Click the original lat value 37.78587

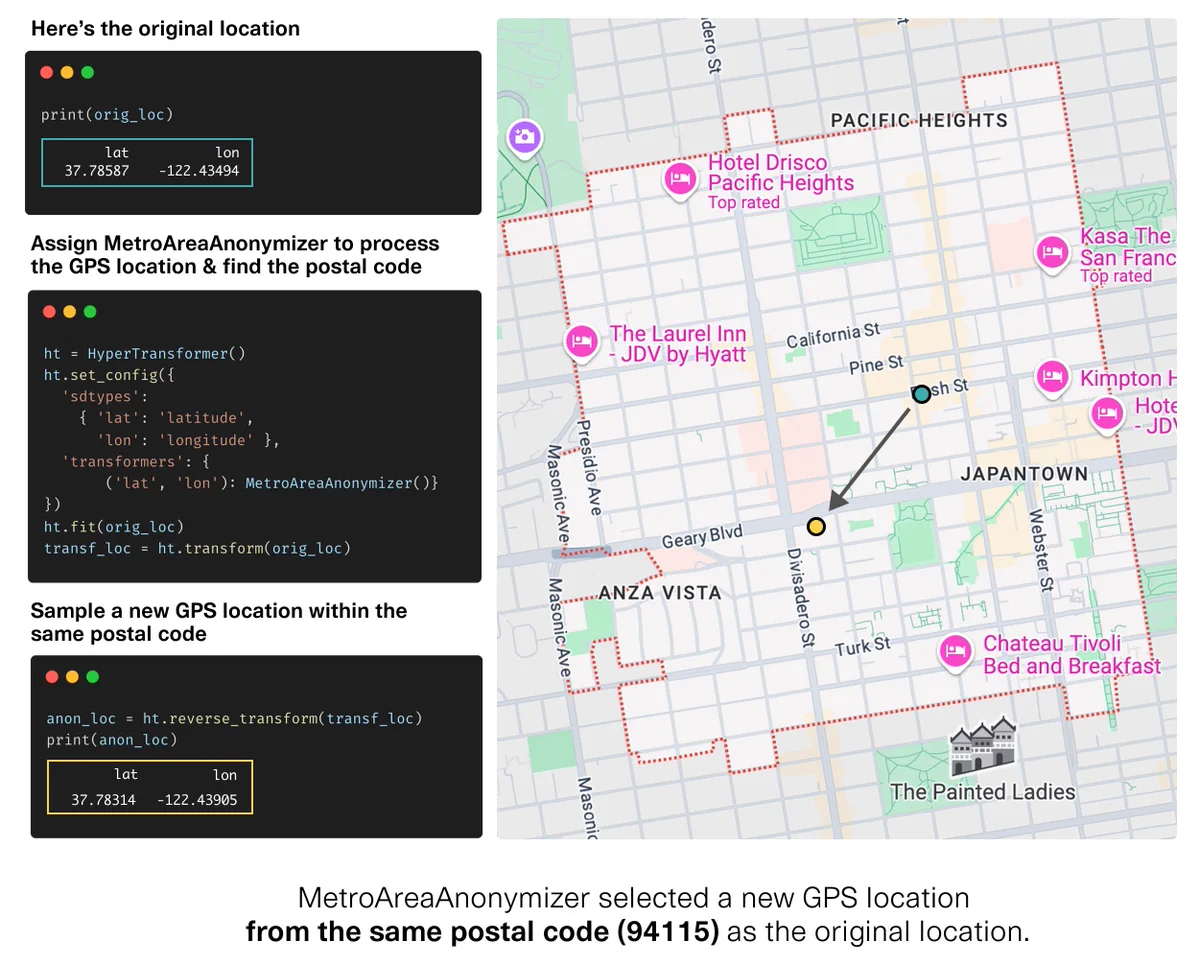97,172
